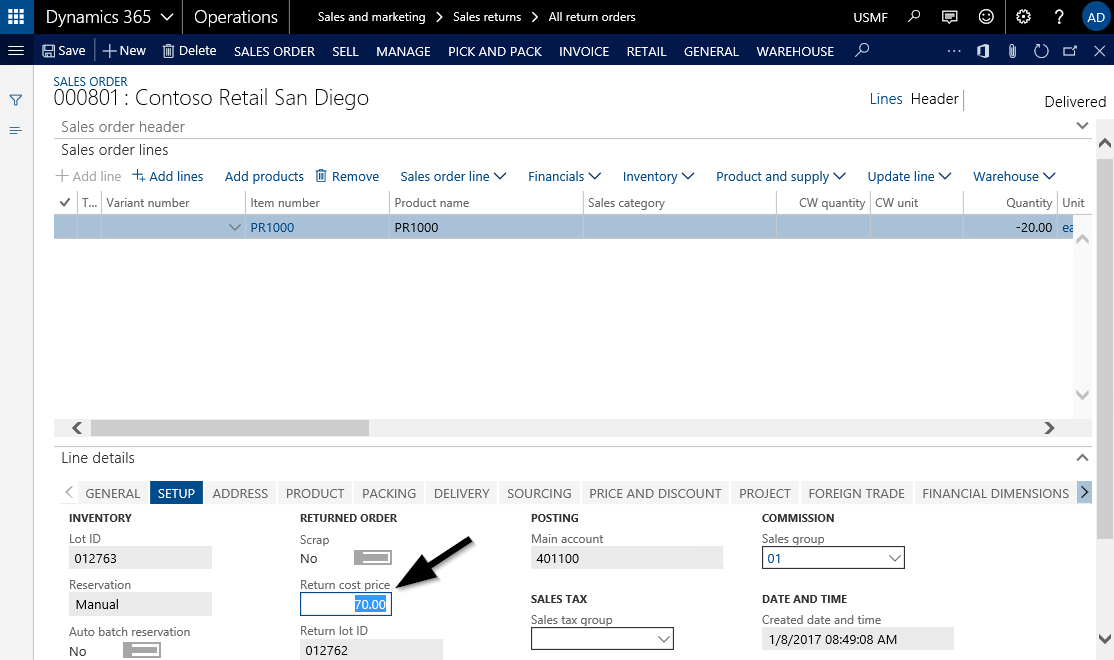1114x660 pixels.
Task: Click the Add products button
Action: 264,176
